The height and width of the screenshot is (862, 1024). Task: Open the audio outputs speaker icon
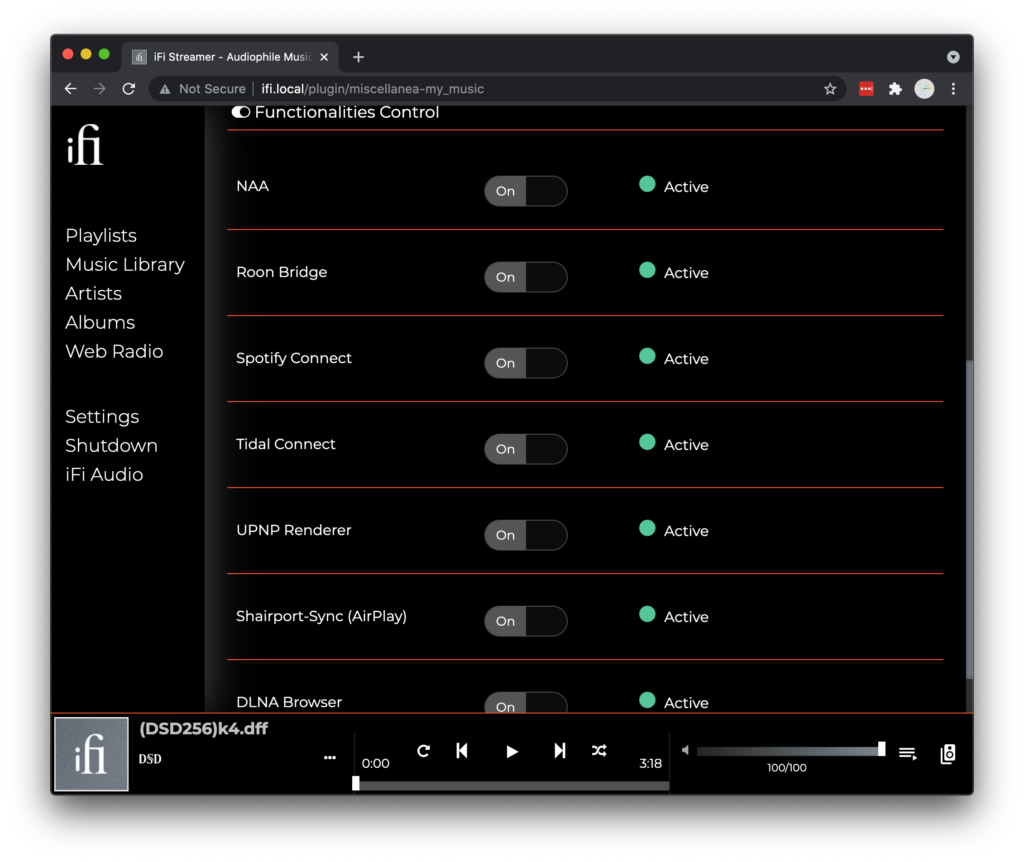click(948, 754)
